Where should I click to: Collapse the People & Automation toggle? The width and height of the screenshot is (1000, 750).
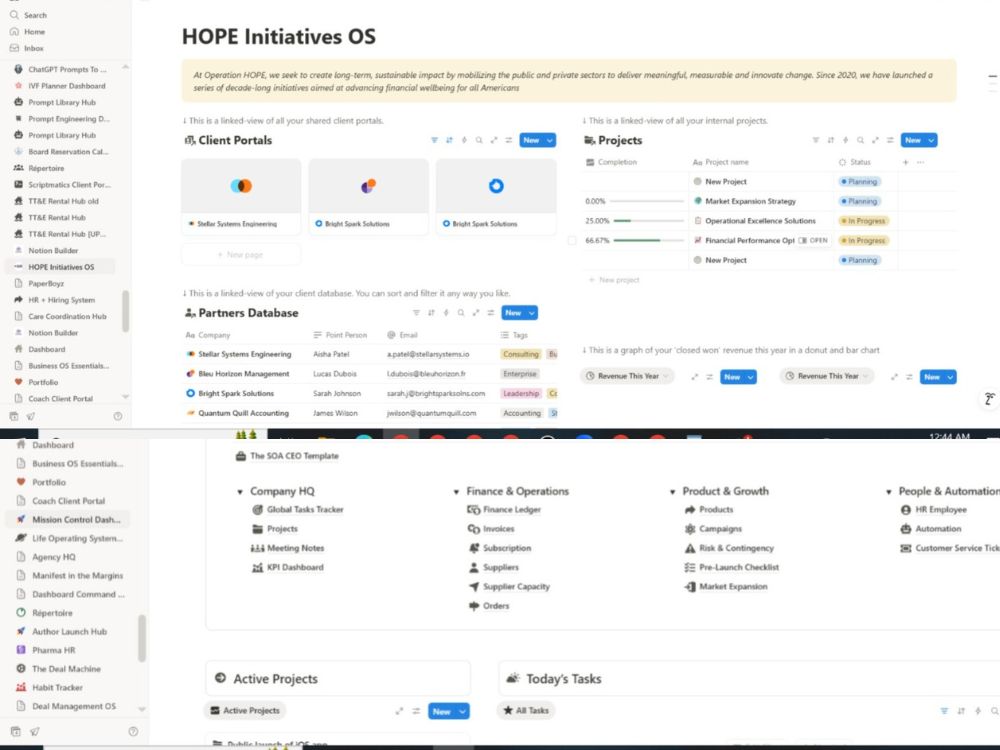coord(888,492)
